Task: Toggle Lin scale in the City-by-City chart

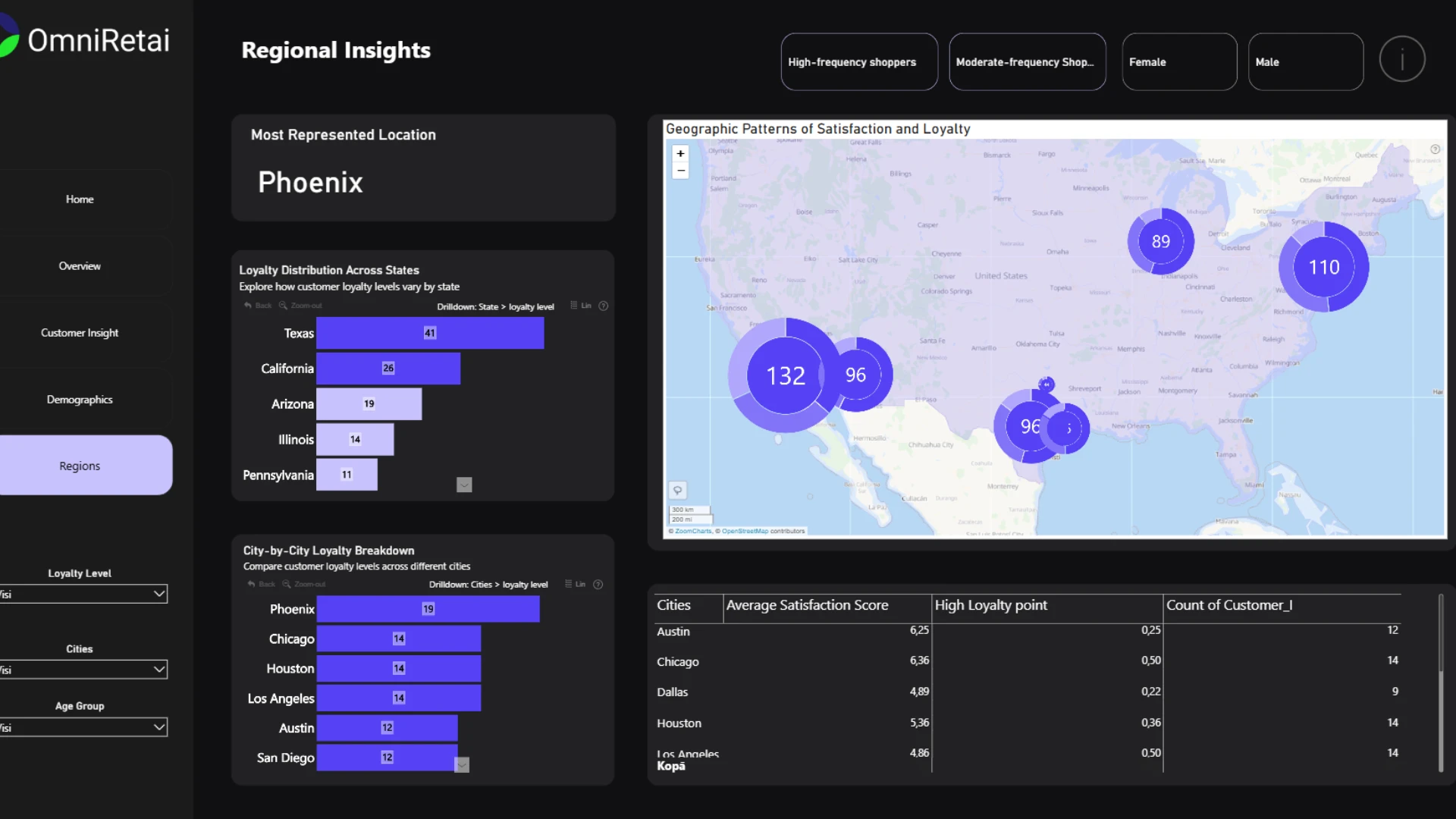Action: pos(575,584)
